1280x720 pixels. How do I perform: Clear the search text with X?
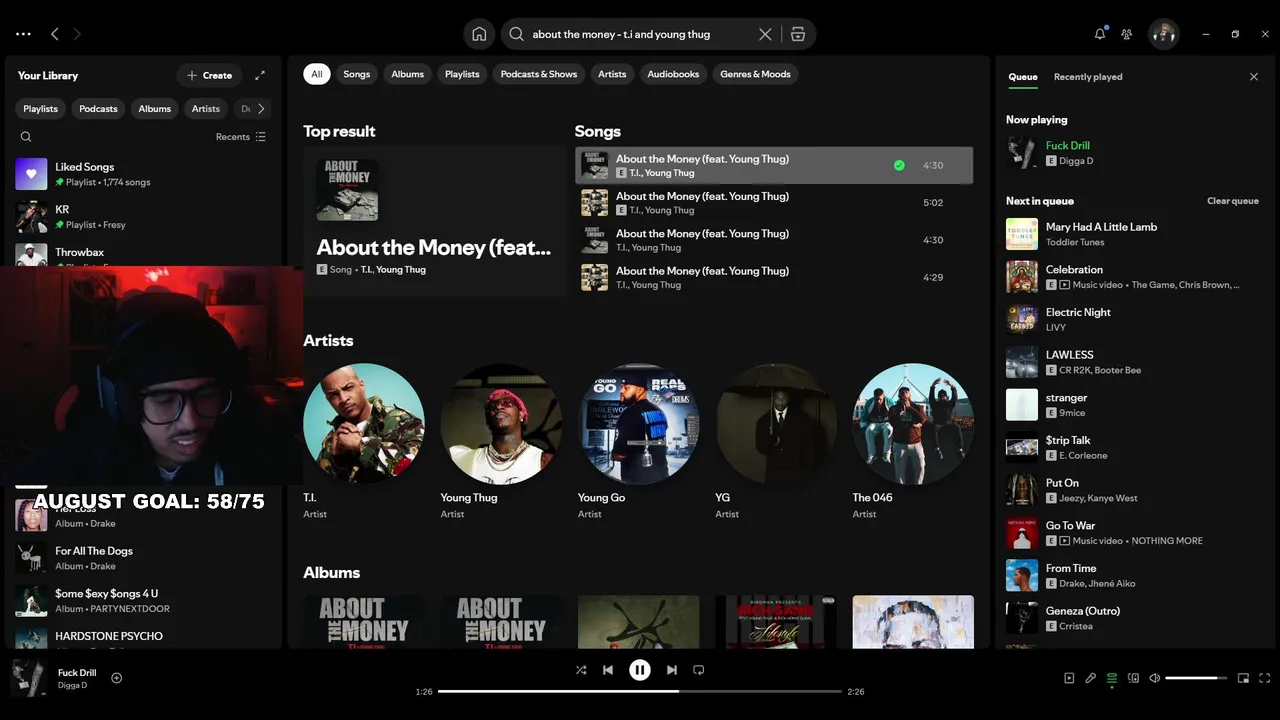click(x=765, y=34)
